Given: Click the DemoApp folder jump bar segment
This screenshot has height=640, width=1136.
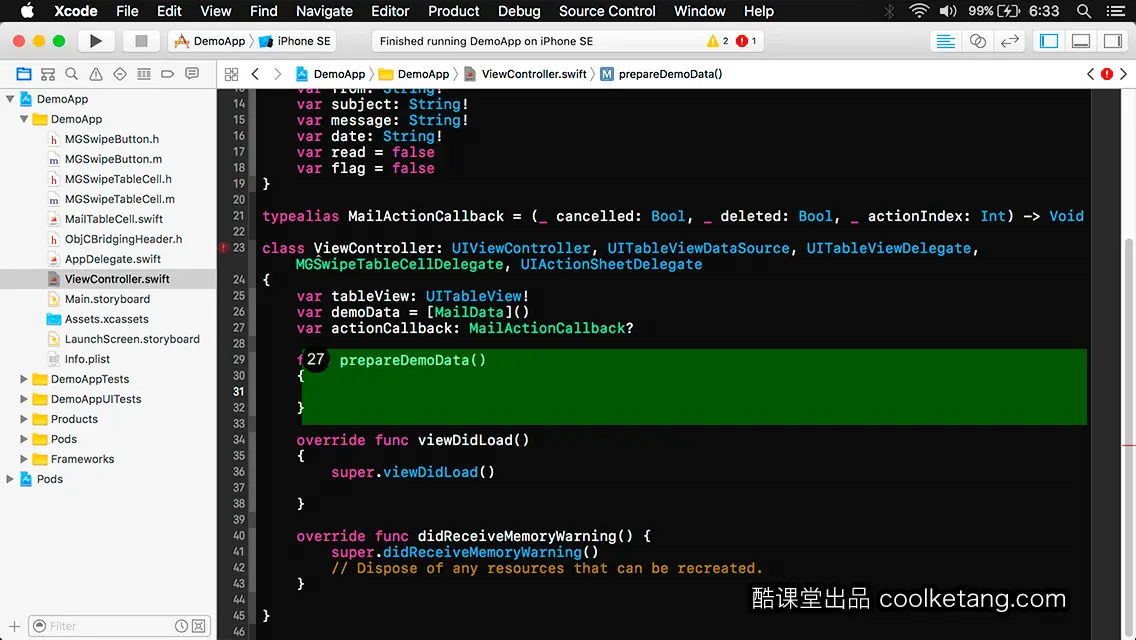Looking at the screenshot, I should click(x=414, y=74).
